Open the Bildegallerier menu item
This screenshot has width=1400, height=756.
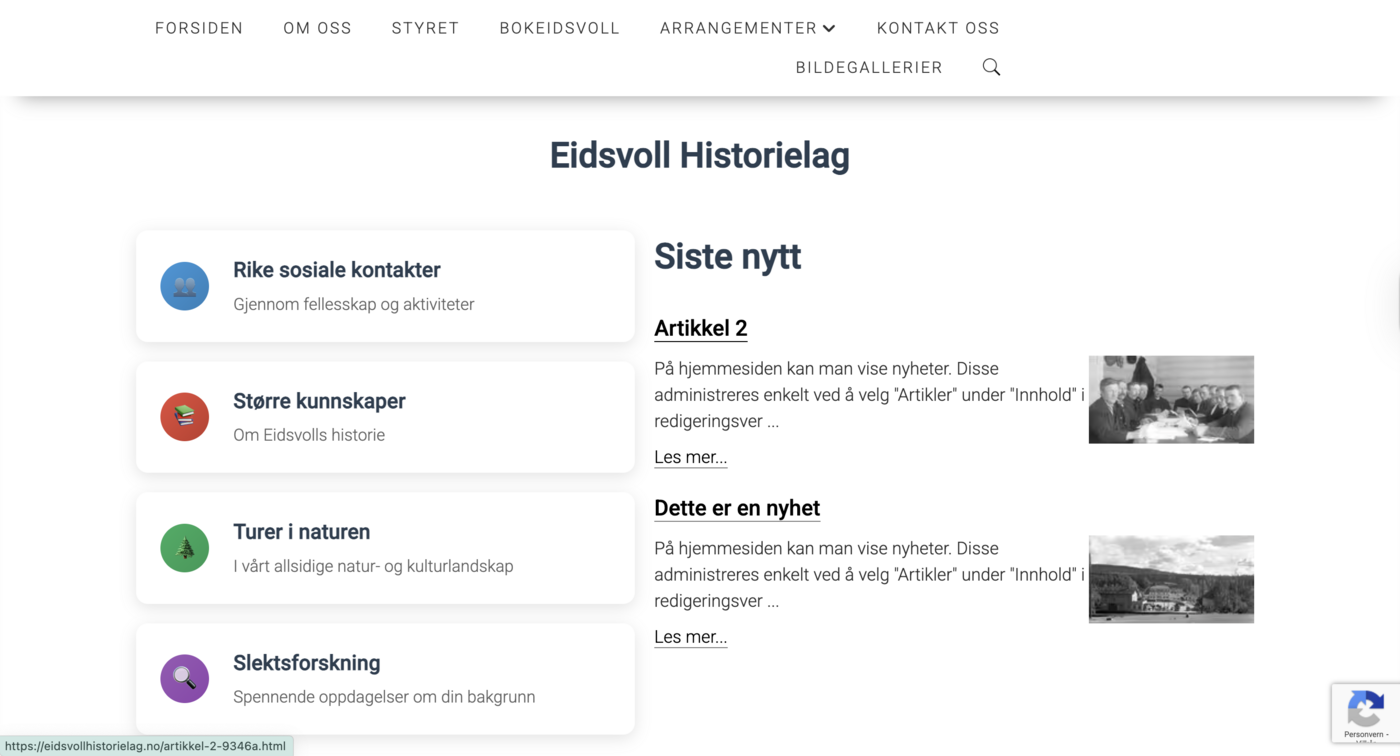pos(869,67)
